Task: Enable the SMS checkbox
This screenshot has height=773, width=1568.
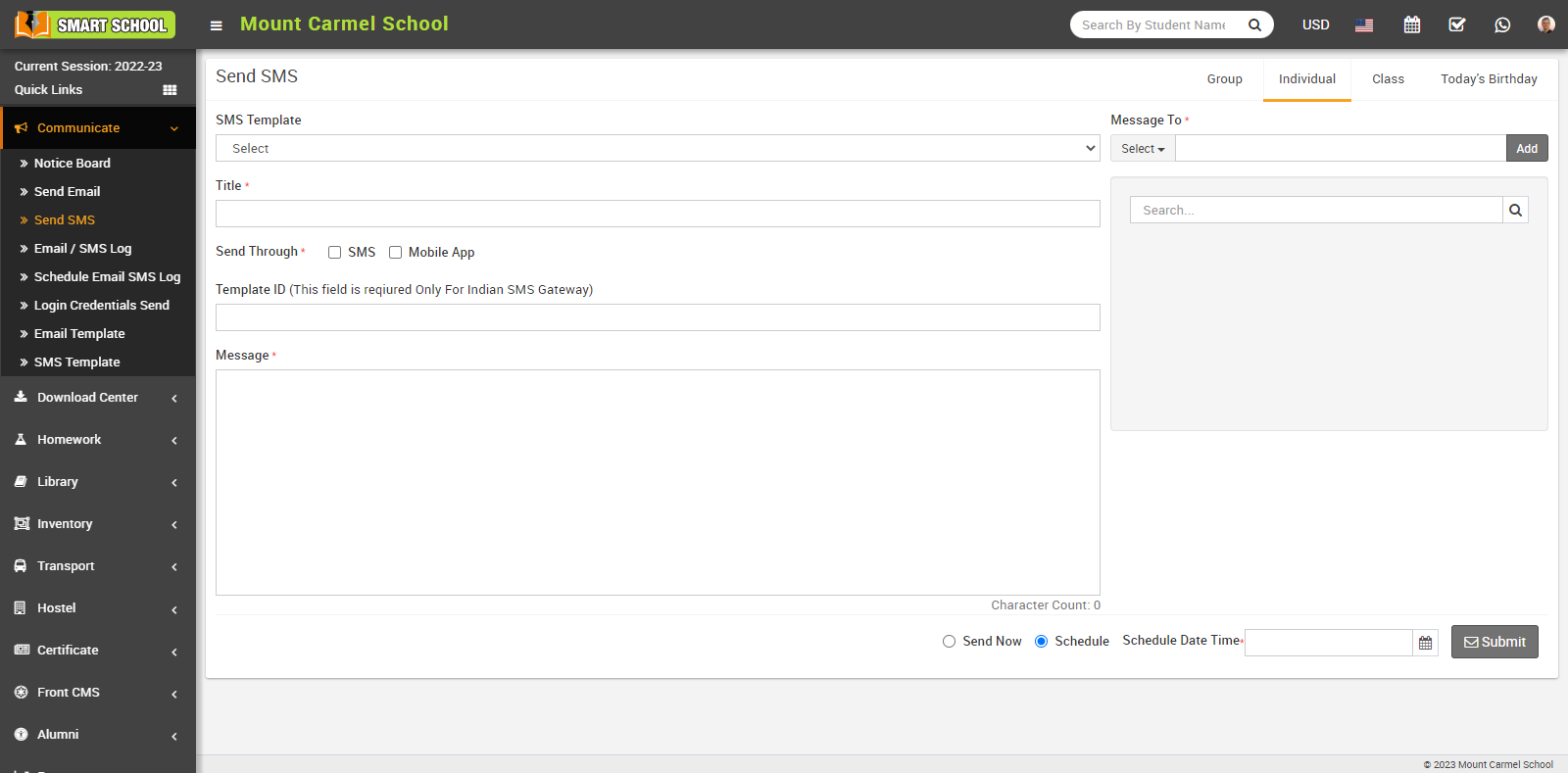Action: 335,252
